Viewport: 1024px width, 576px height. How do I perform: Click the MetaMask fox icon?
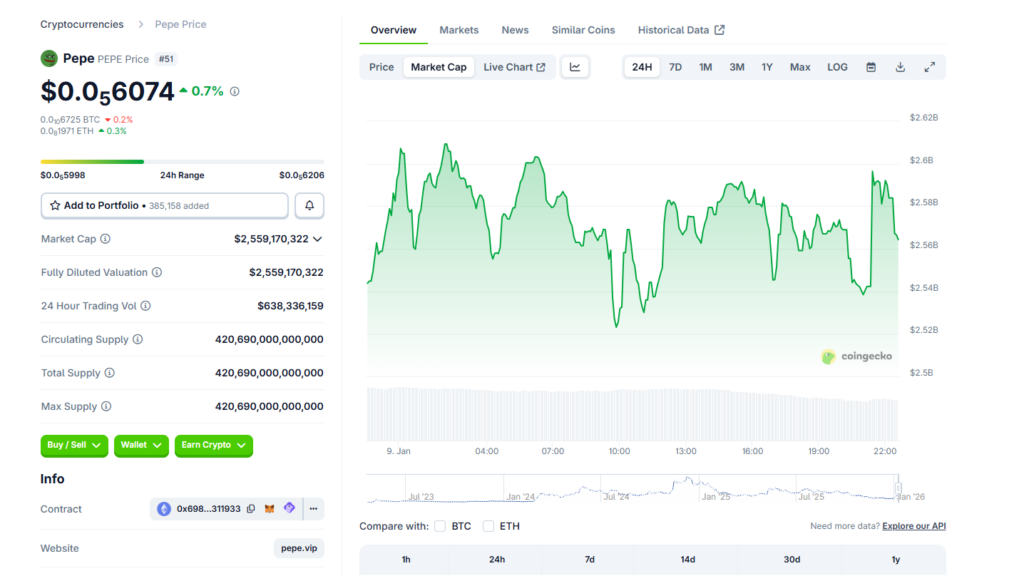coord(269,509)
